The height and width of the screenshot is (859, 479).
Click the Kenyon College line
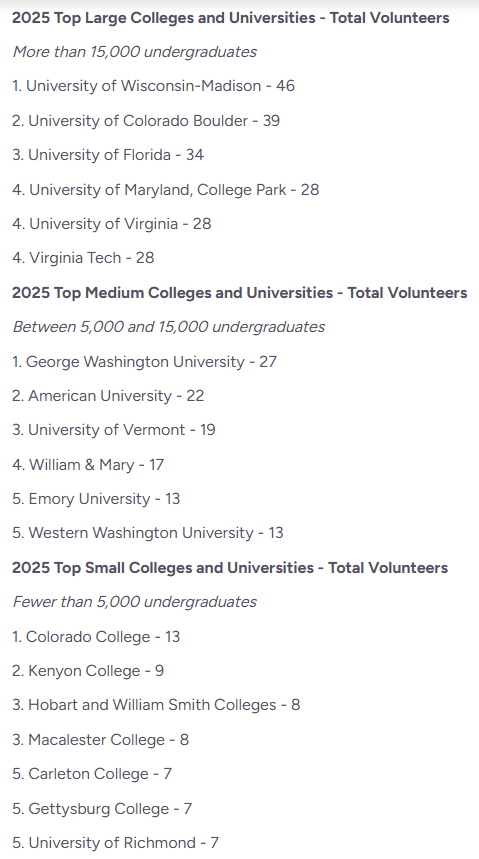tap(88, 671)
